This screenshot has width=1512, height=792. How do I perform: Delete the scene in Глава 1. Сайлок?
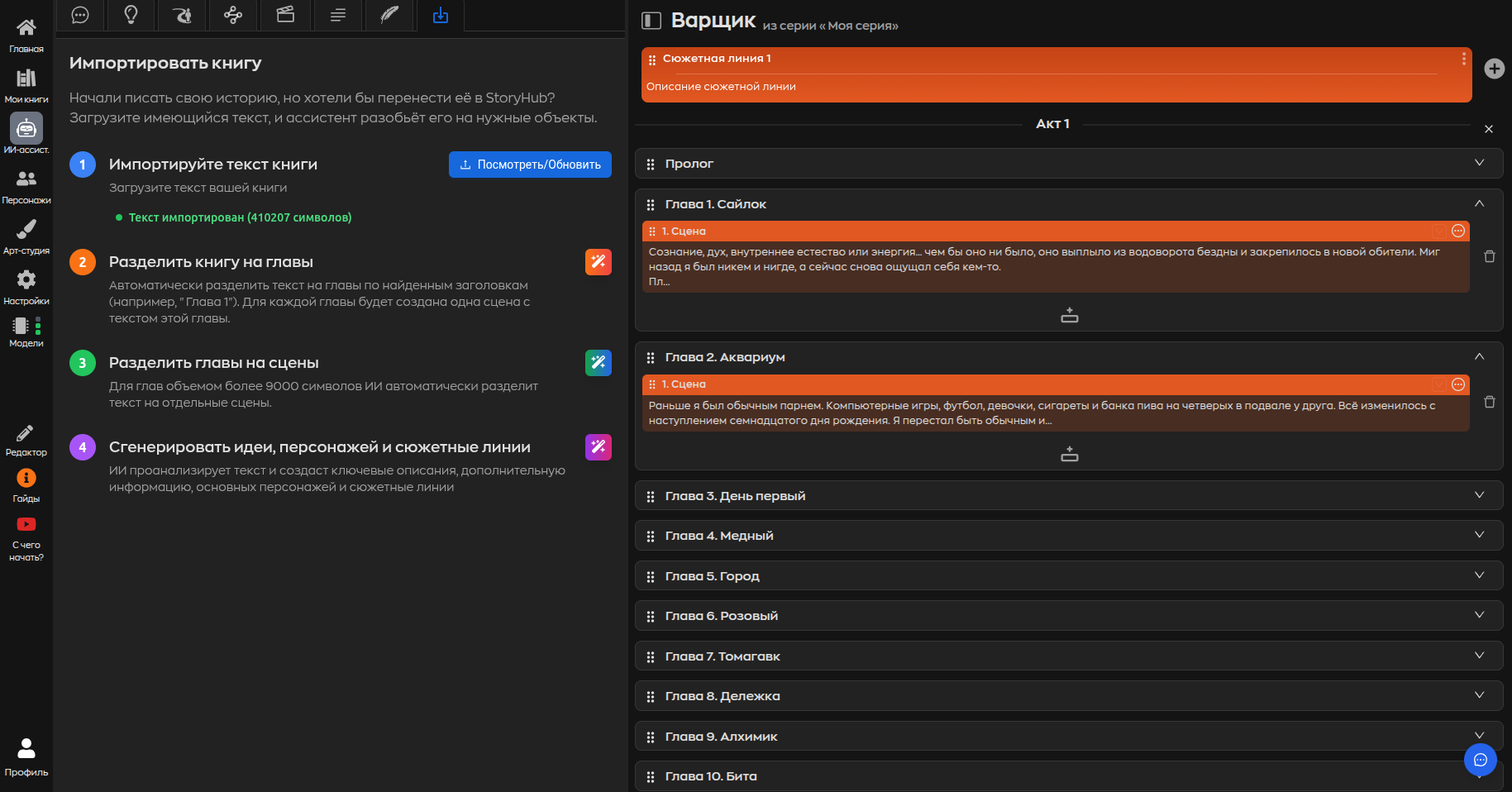pos(1490,257)
